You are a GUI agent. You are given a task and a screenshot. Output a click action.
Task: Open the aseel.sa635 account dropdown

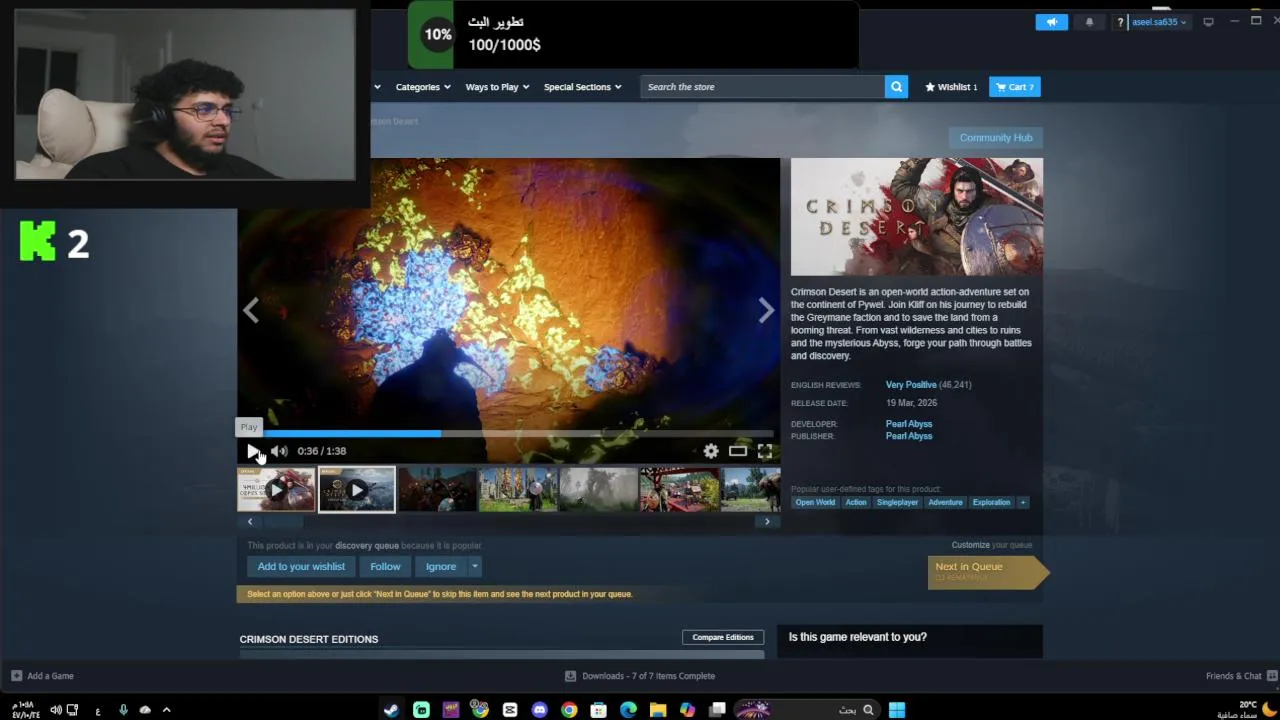coord(1159,22)
